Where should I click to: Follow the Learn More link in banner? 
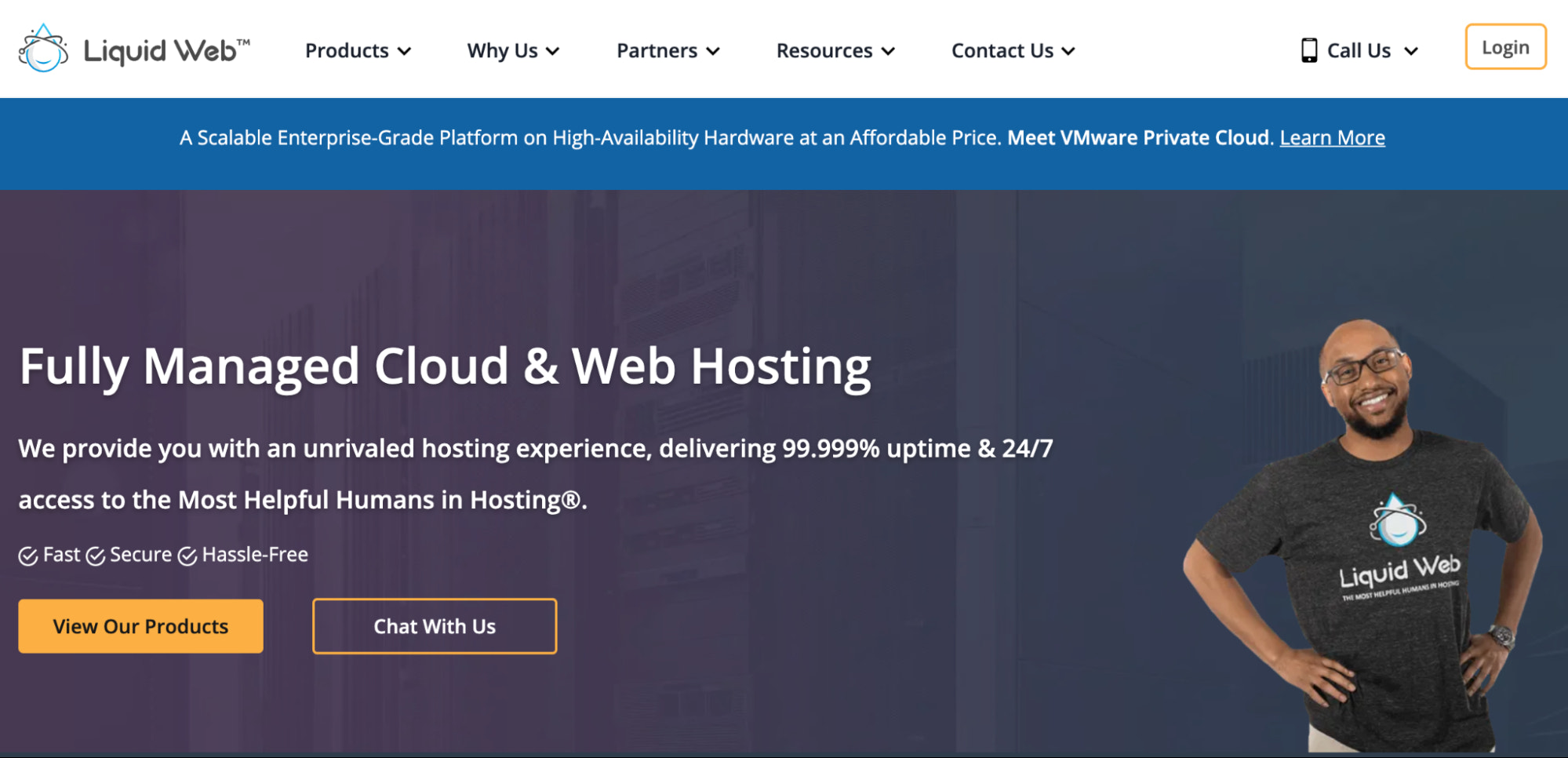(x=1332, y=138)
